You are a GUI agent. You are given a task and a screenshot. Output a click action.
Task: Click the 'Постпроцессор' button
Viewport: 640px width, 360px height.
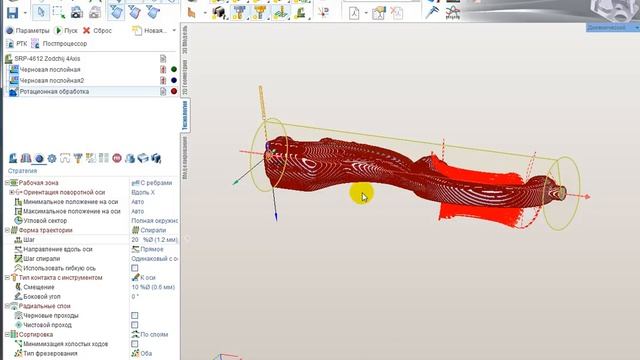[59, 44]
